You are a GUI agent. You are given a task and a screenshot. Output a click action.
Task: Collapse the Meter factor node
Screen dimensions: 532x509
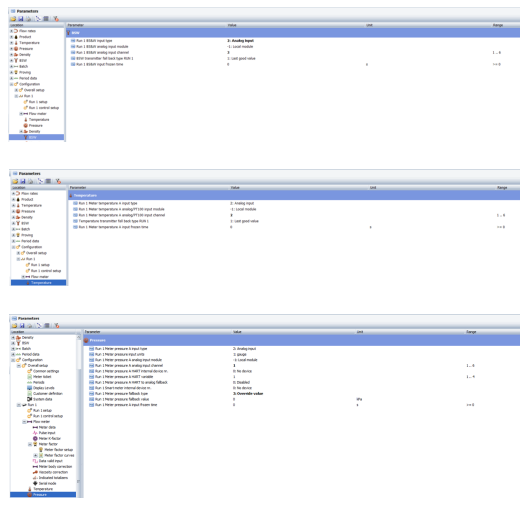[x=30, y=444]
